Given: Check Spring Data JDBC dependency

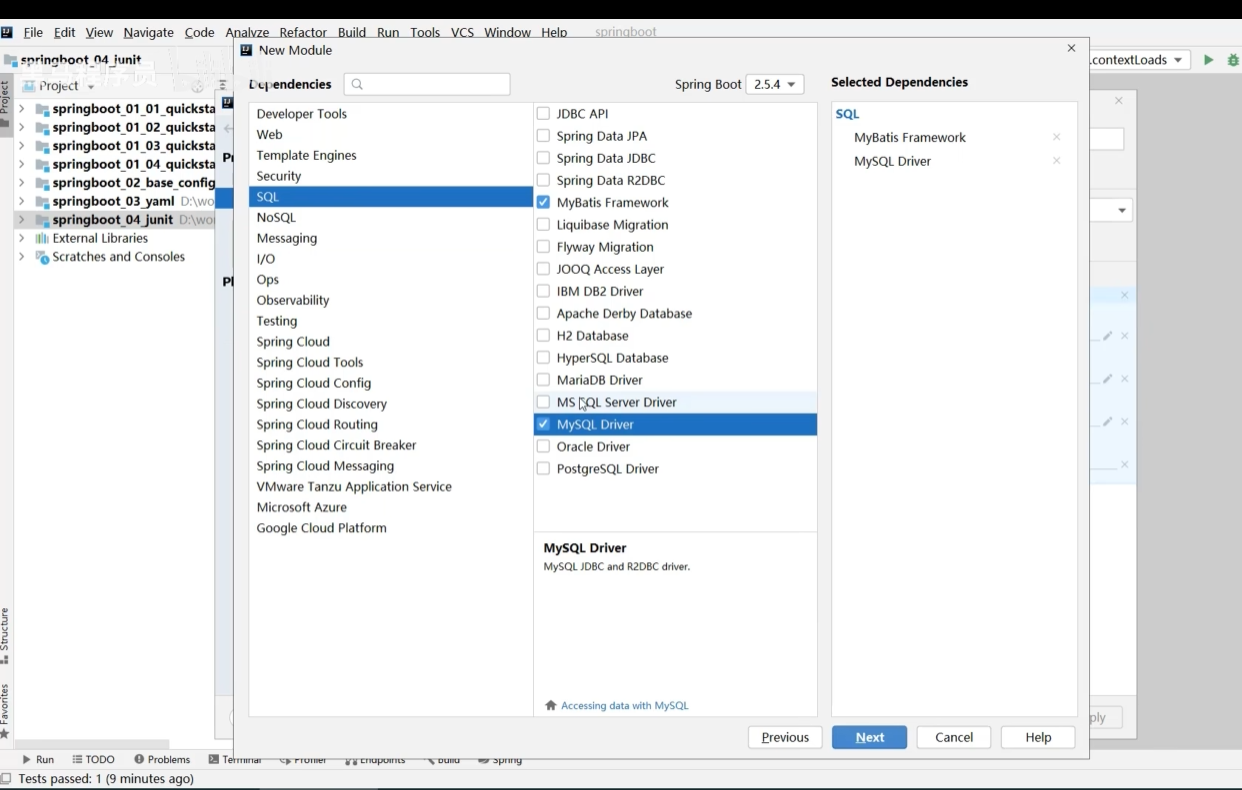Looking at the screenshot, I should [543, 158].
